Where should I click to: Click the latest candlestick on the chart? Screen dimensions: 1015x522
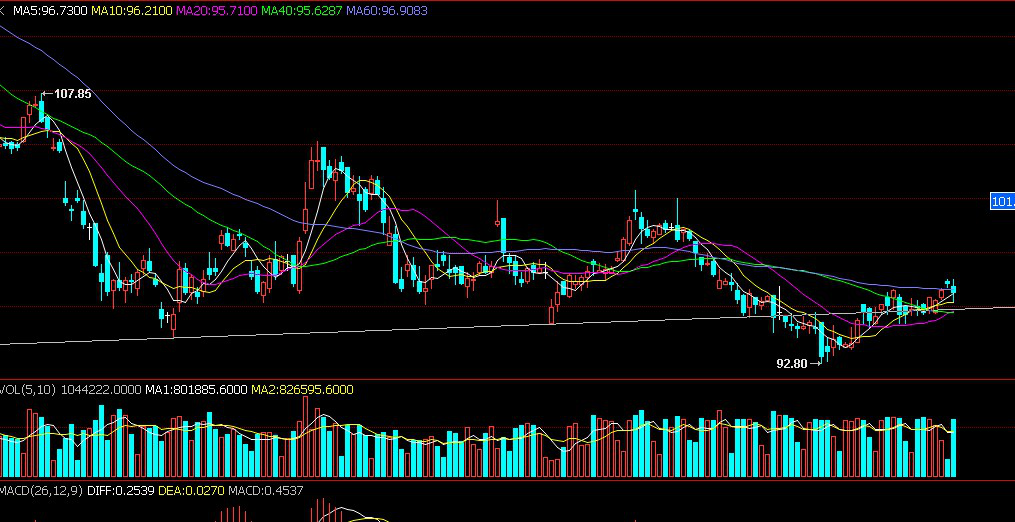[x=954, y=289]
